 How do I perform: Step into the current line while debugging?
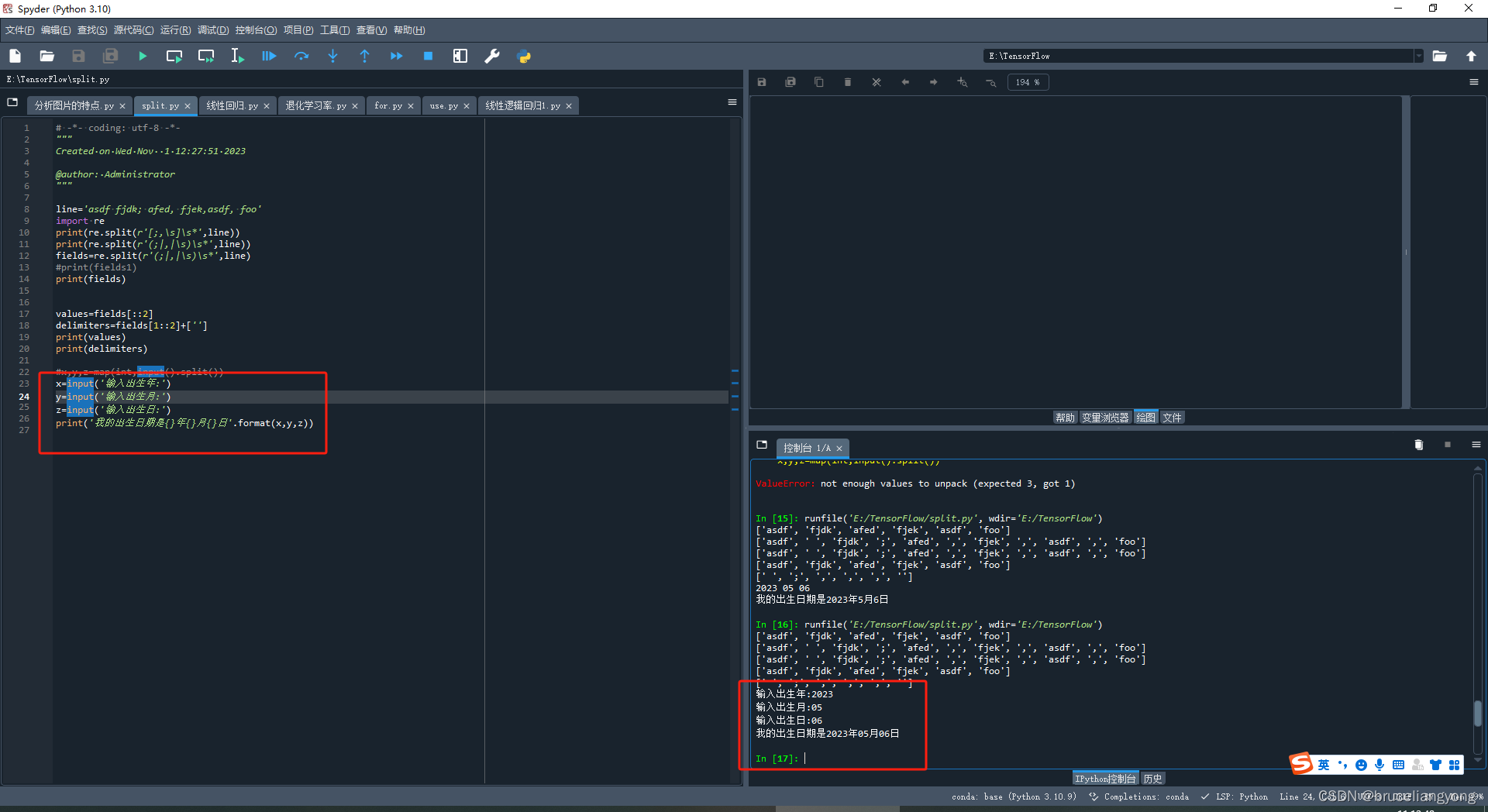pyautogui.click(x=332, y=56)
